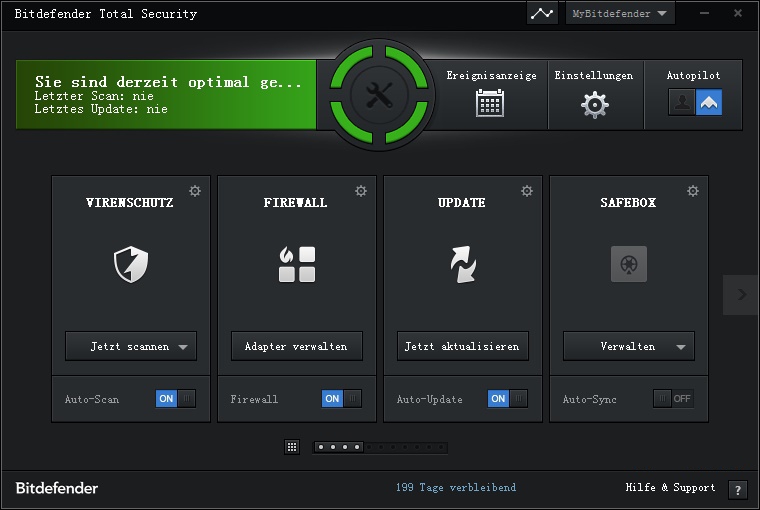Minimize the Bitdefender window
This screenshot has height=510, width=760.
tap(704, 13)
